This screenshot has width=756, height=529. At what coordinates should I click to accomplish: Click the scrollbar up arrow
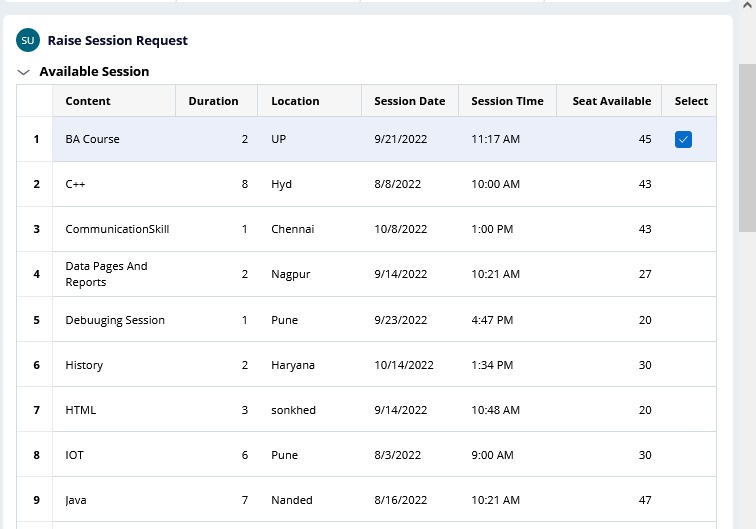click(747, 9)
